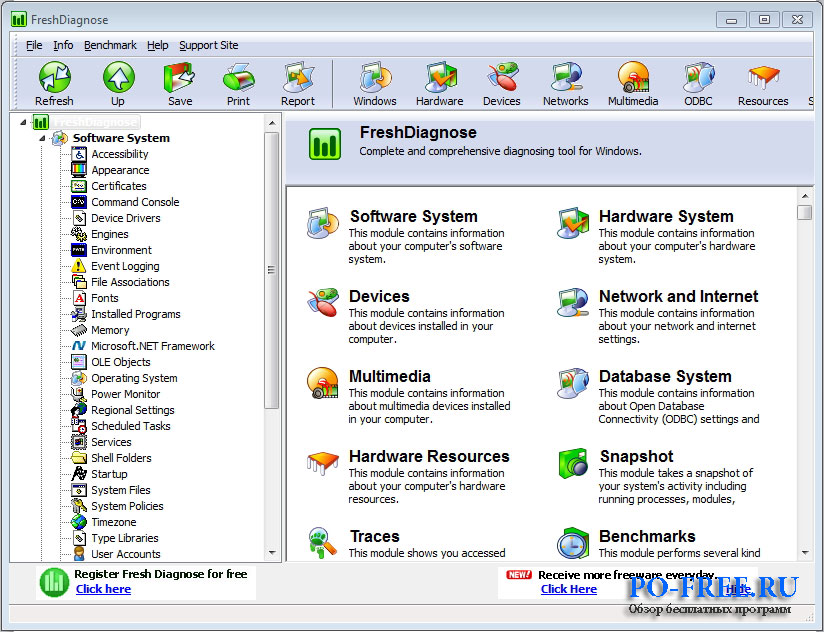Viewport: 824px width, 632px height.
Task: Select Scheduled Tasks in the tree
Action: pos(131,426)
